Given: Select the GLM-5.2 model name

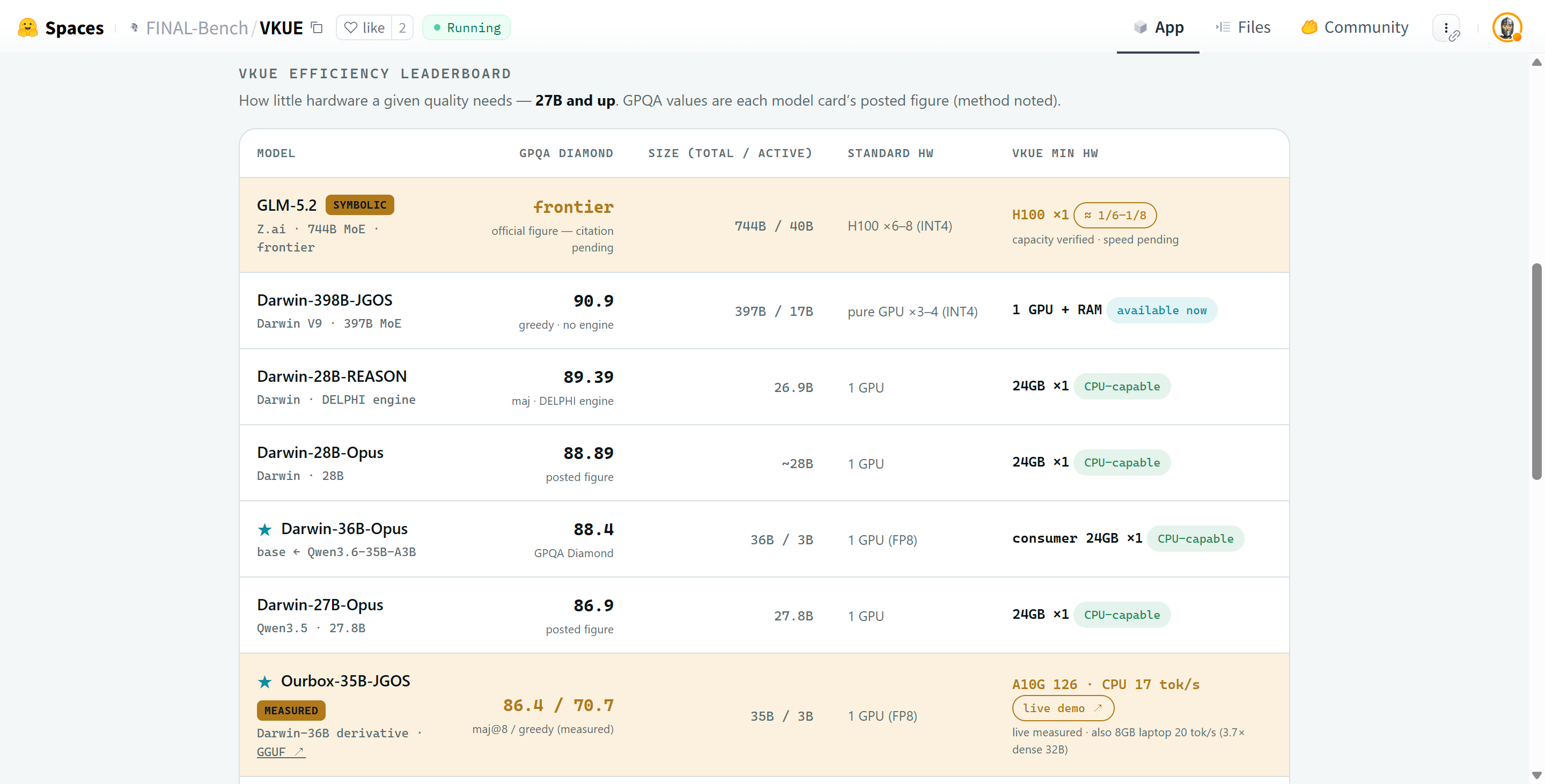Looking at the screenshot, I should click(x=286, y=205).
